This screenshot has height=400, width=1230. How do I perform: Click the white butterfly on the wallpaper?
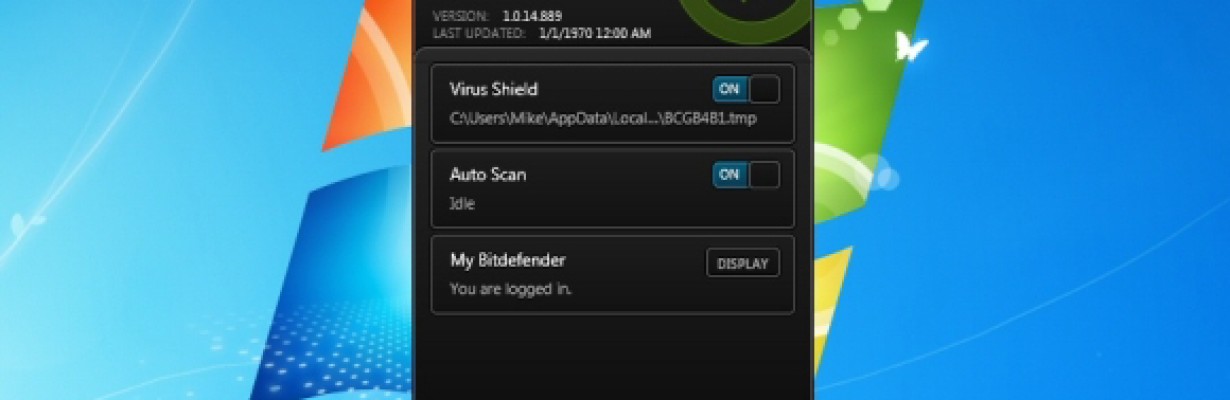(x=910, y=46)
